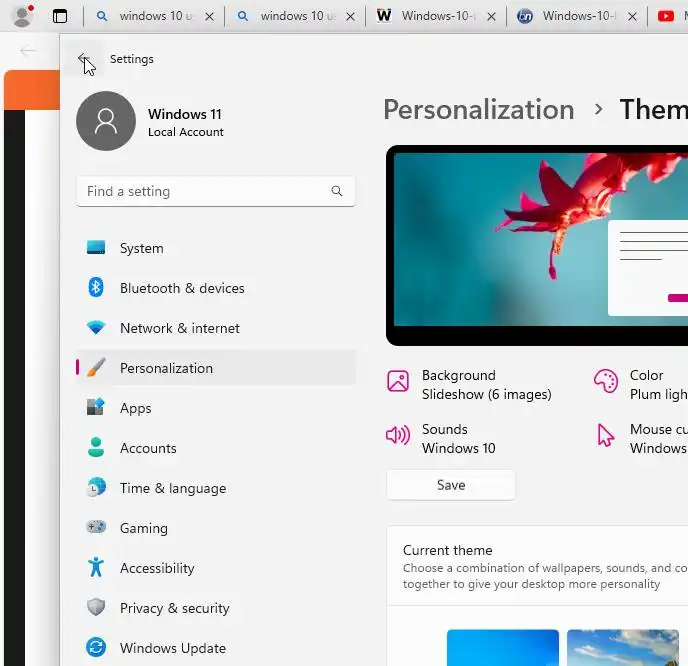Open Mouse cursor settings icon
This screenshot has width=688, height=666.
[606, 435]
